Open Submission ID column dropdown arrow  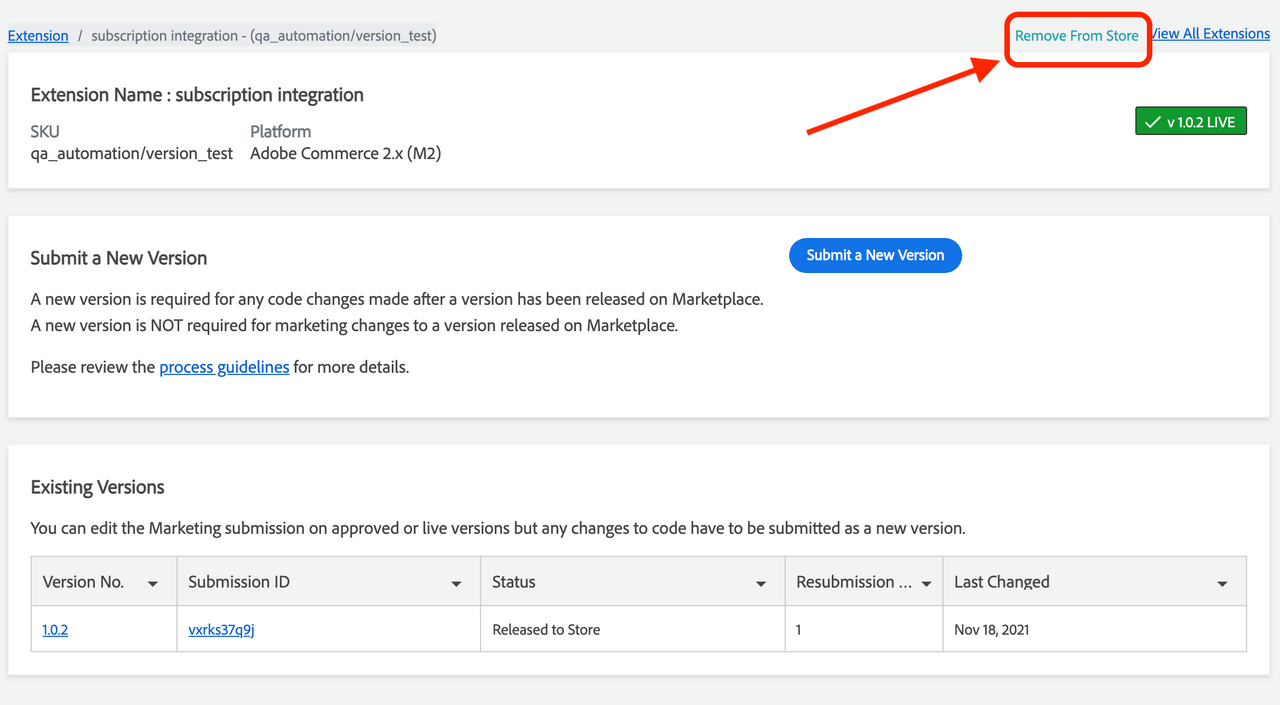click(457, 584)
